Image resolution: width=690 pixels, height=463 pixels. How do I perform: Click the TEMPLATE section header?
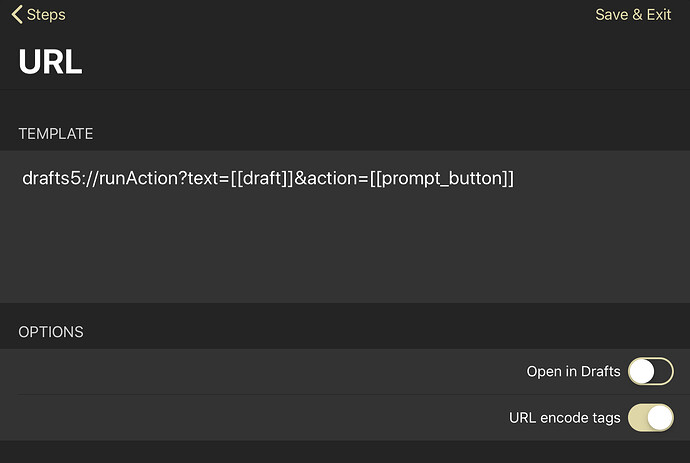coord(56,134)
